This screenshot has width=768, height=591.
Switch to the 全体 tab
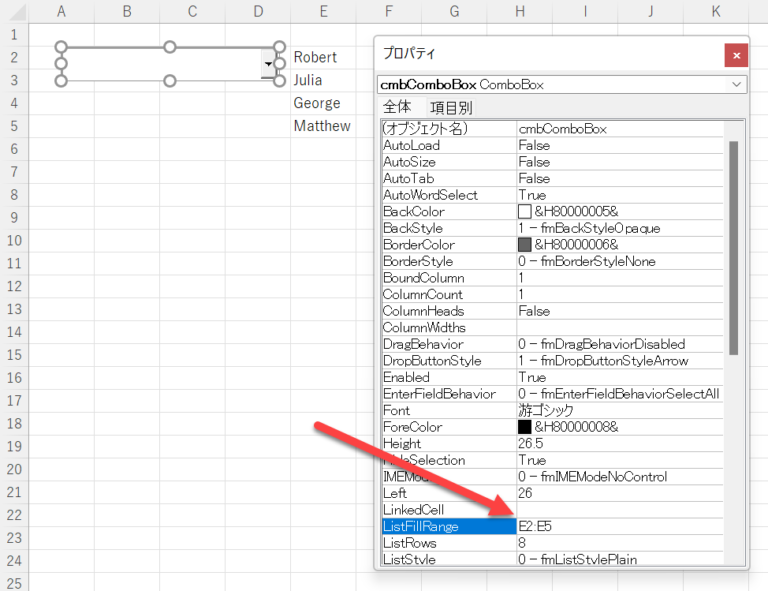(x=397, y=107)
